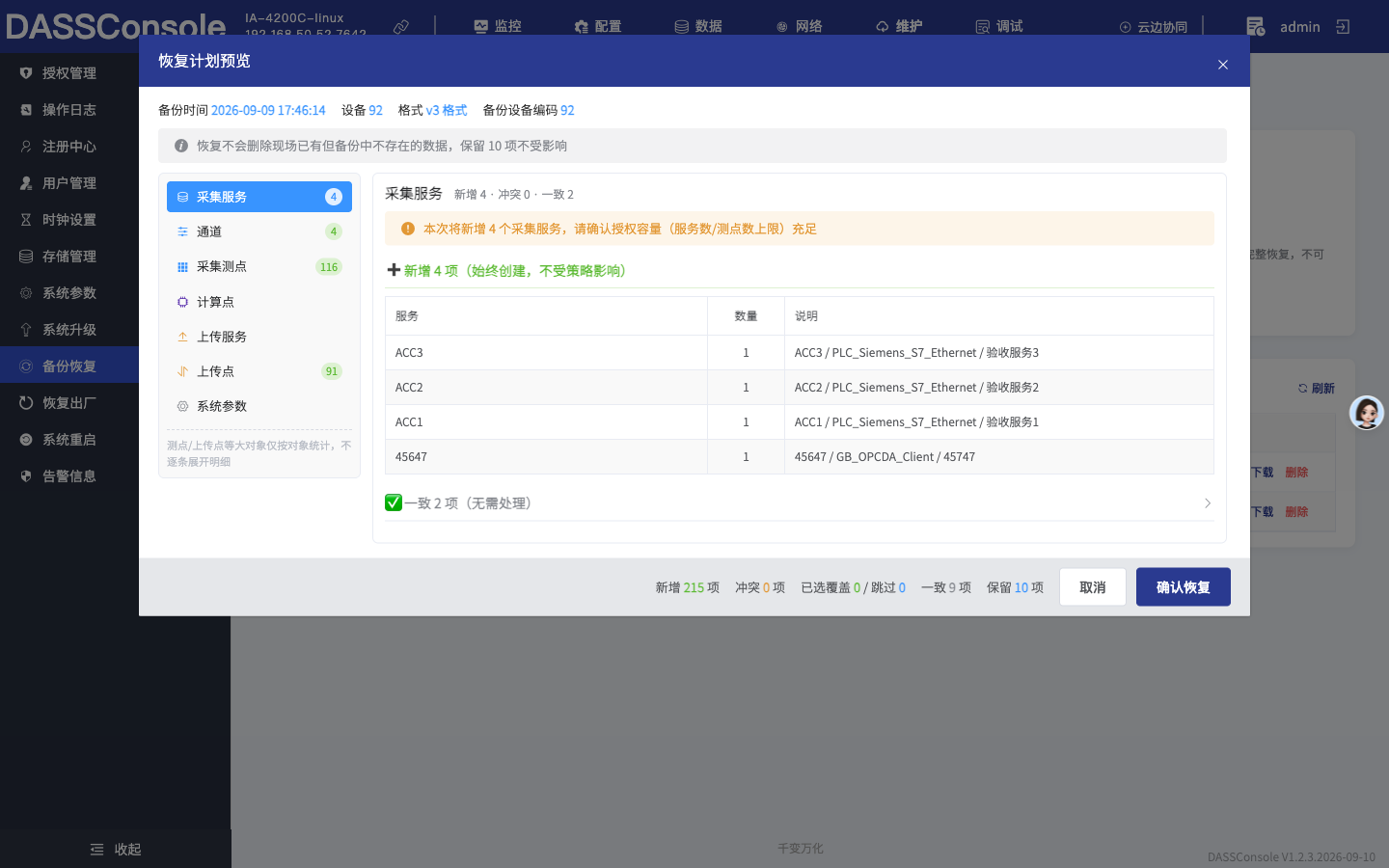Click the 备份恢复 sidebar icon
The width and height of the screenshot is (1389, 868).
click(x=26, y=366)
